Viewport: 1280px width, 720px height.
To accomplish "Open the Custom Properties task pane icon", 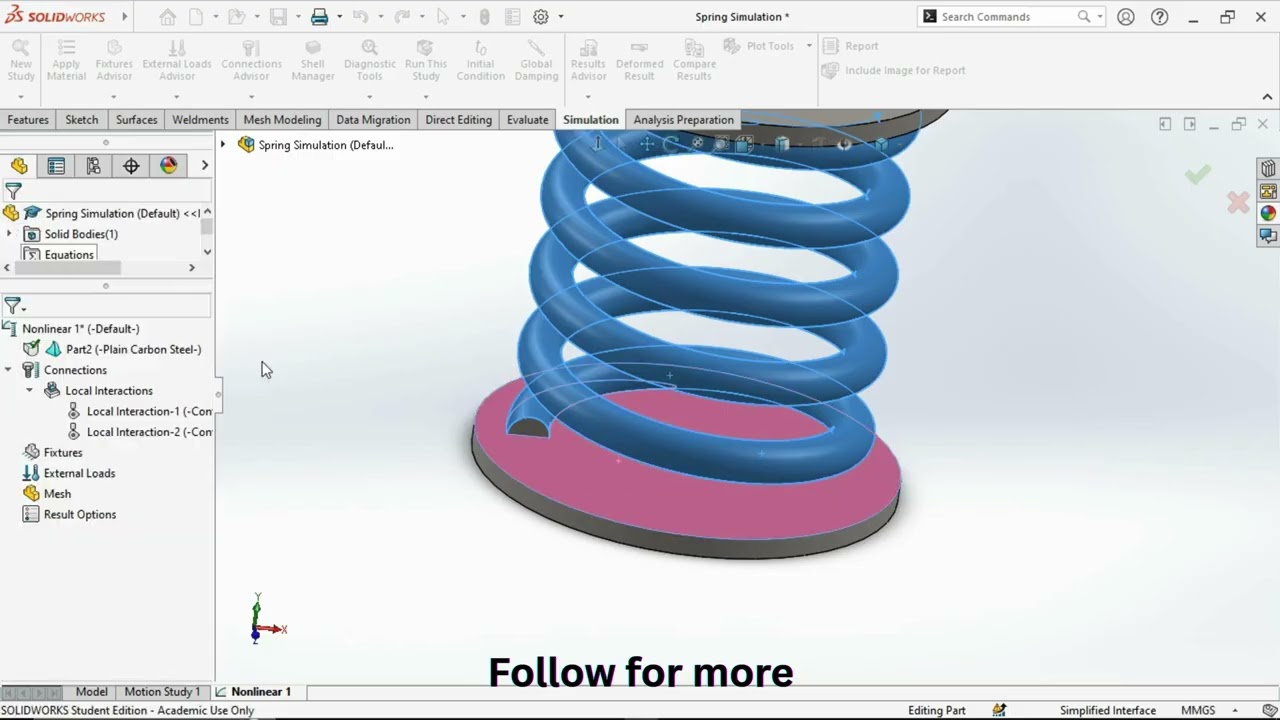I will coord(1268,236).
